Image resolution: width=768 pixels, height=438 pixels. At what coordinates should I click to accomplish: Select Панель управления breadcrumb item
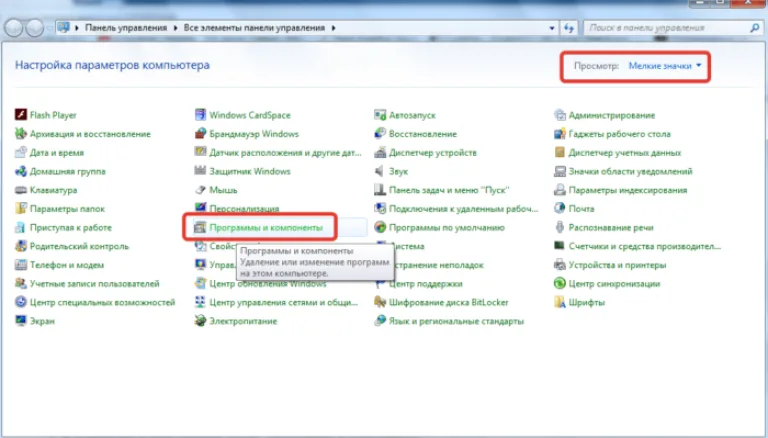coord(126,28)
